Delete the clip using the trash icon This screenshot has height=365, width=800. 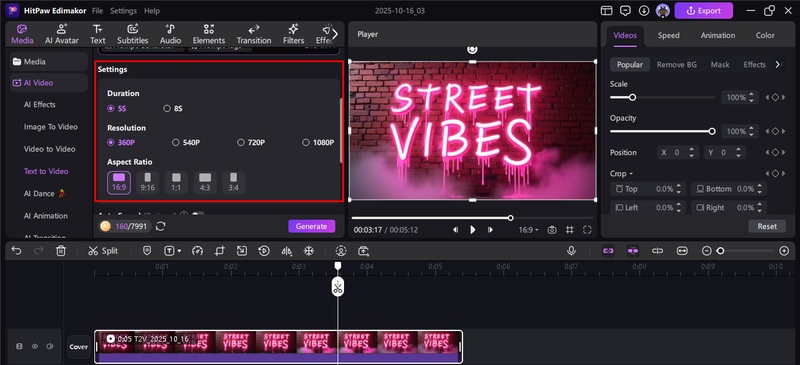click(61, 251)
